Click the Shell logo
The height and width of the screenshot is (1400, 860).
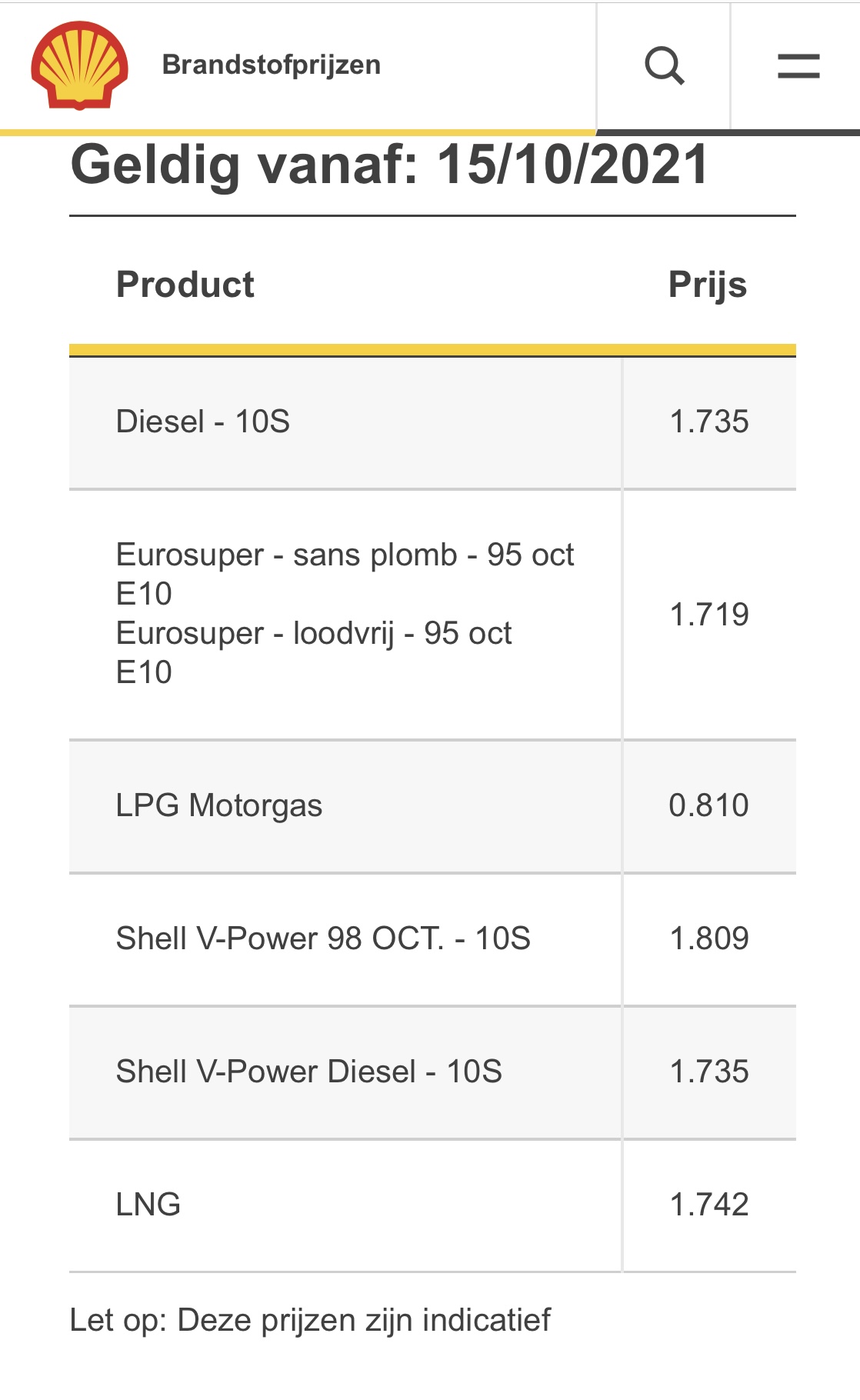[79, 65]
